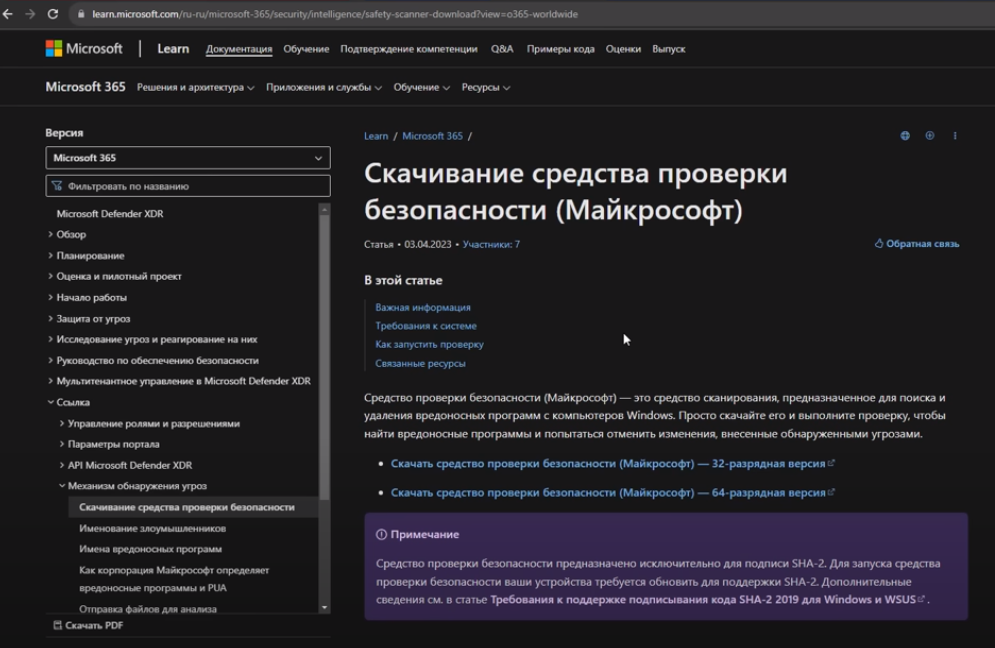Click the Microsoft logo
The height and width of the screenshot is (648, 995).
84,49
